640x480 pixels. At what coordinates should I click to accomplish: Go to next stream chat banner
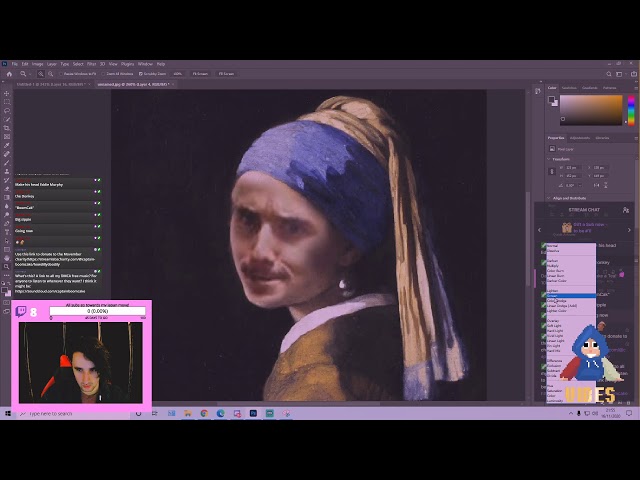(629, 230)
